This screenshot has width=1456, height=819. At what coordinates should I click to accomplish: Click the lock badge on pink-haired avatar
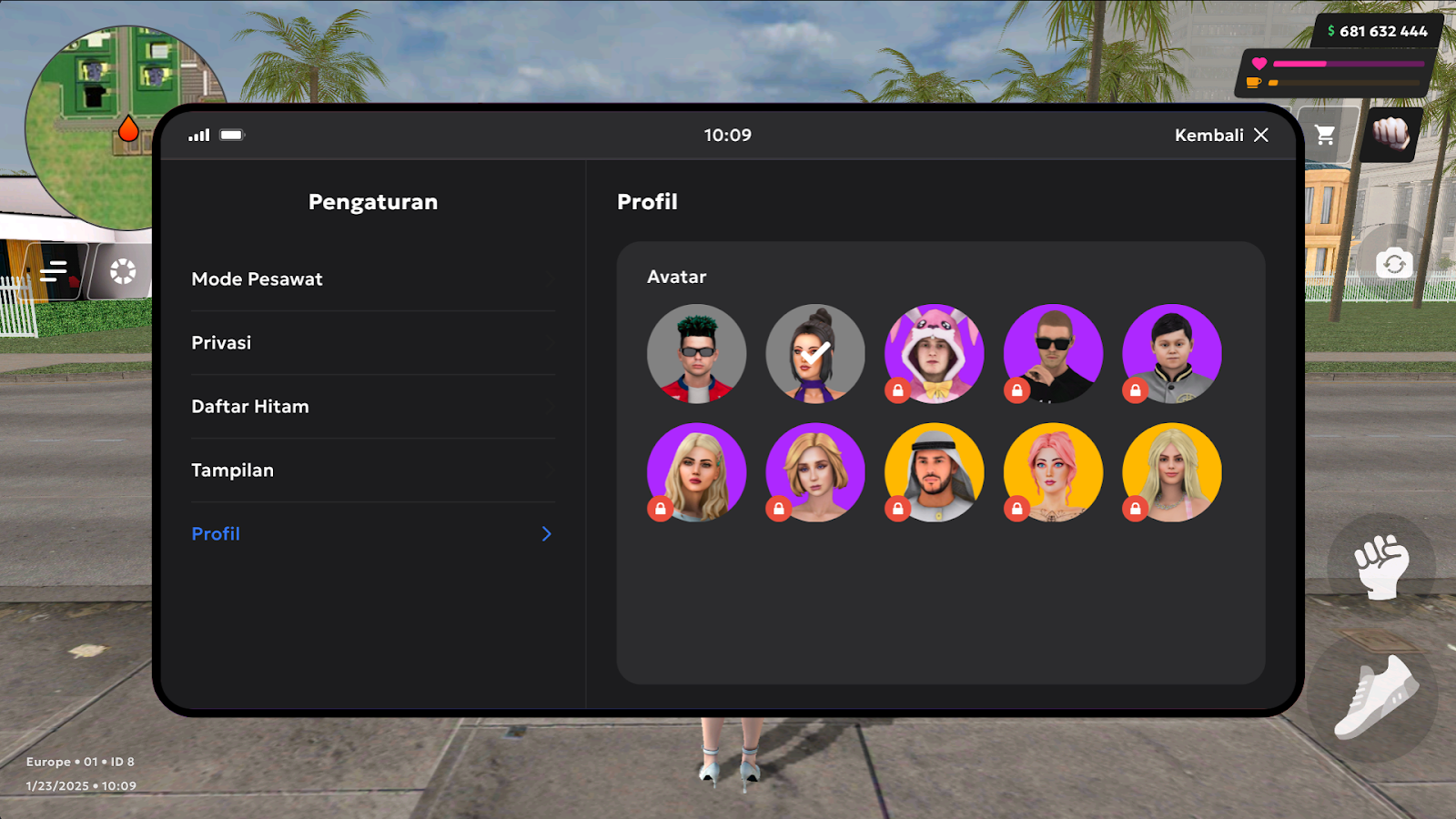tap(1016, 509)
